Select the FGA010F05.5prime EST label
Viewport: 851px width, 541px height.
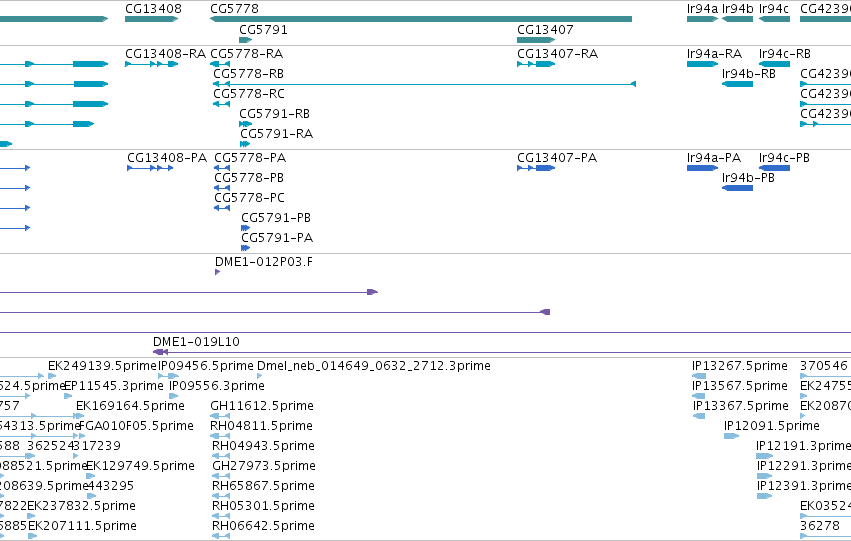pos(136,426)
